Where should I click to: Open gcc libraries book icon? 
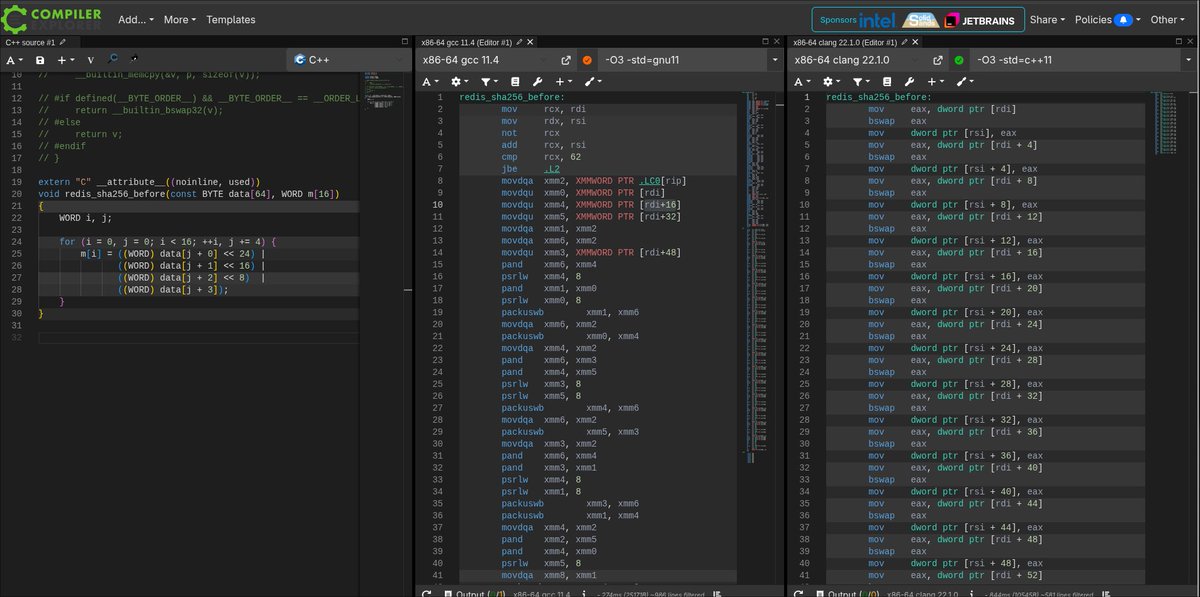point(515,81)
